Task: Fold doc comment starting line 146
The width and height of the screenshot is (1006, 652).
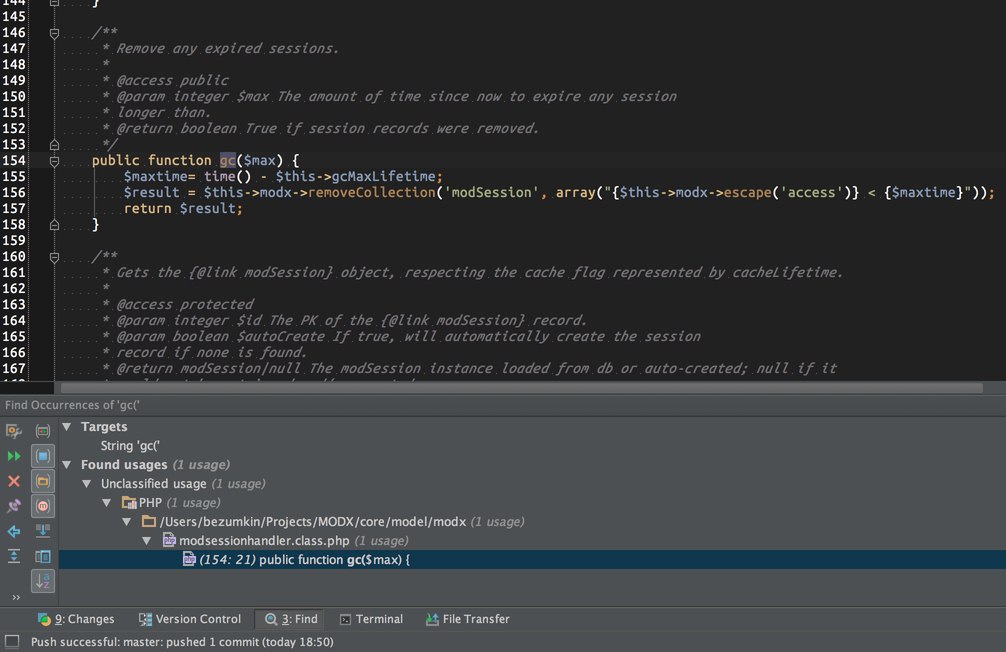Action: coord(55,33)
